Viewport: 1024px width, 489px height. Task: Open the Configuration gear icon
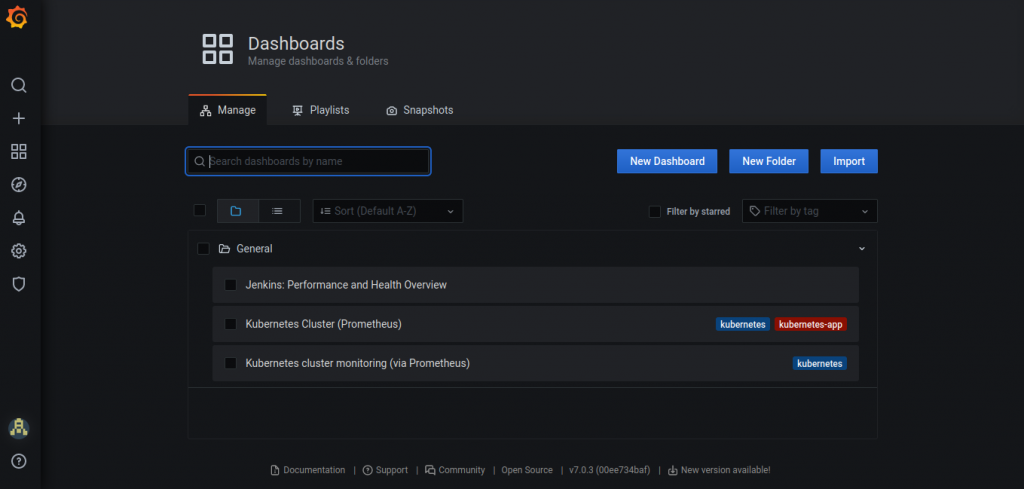18,251
